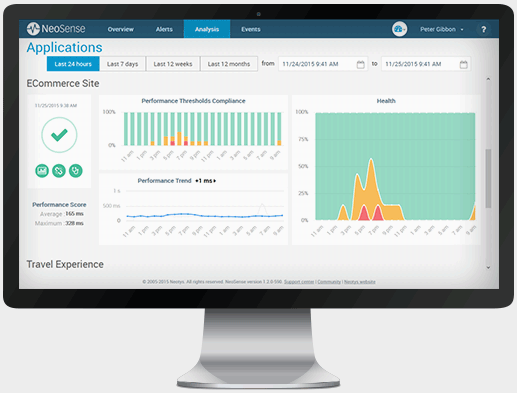Open the Peter Gibbon user dropdown
517x393 pixels.
tap(442, 29)
